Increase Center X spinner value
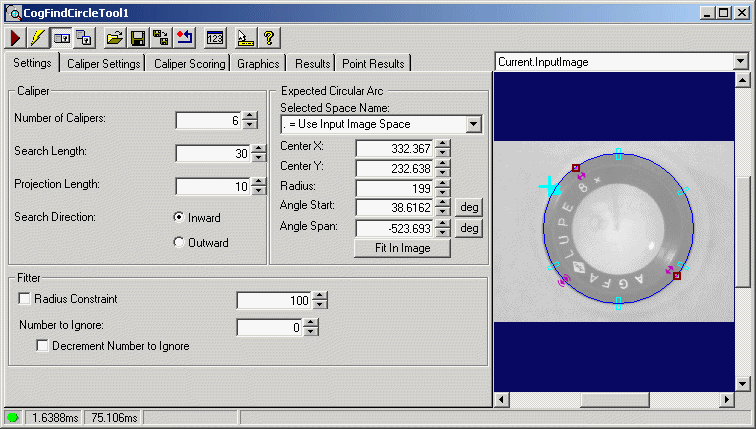Image resolution: width=756 pixels, height=429 pixels. pyautogui.click(x=443, y=144)
